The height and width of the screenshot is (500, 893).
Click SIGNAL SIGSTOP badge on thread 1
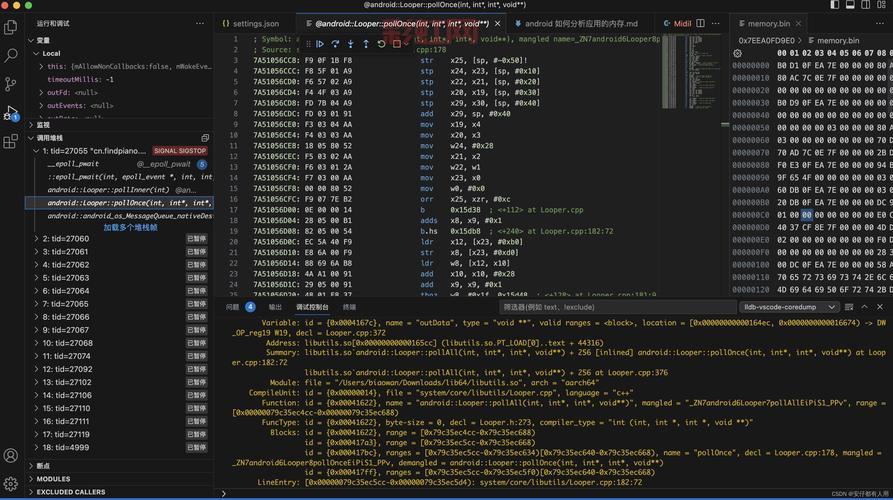[x=179, y=151]
